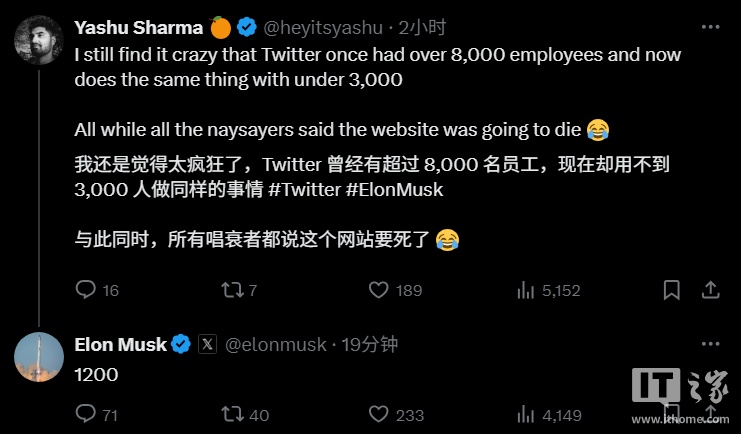Bookmark Yashu Sharma's tweet
Viewport: 741px width, 434px height.
(671, 290)
